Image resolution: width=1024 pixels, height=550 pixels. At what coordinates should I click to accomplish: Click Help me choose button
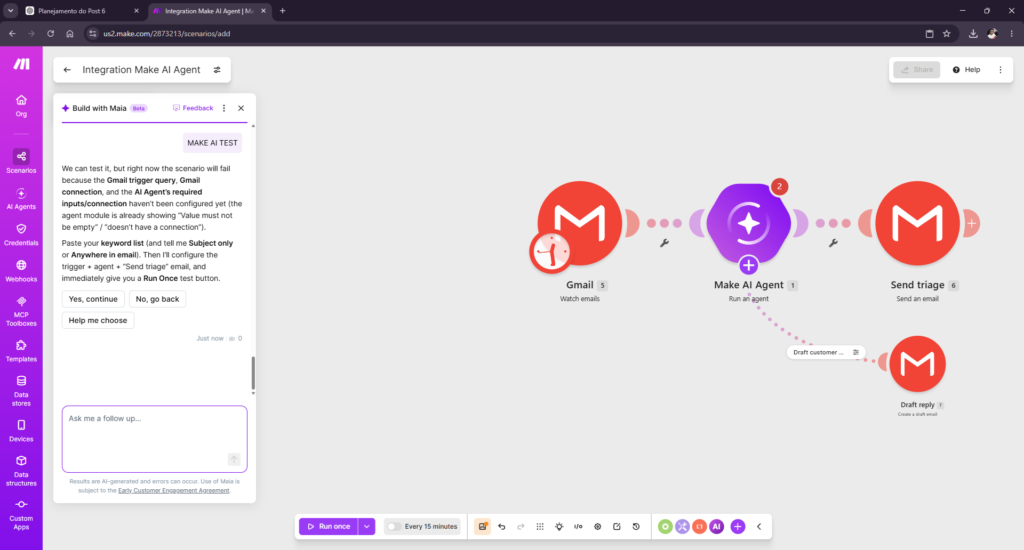98,320
